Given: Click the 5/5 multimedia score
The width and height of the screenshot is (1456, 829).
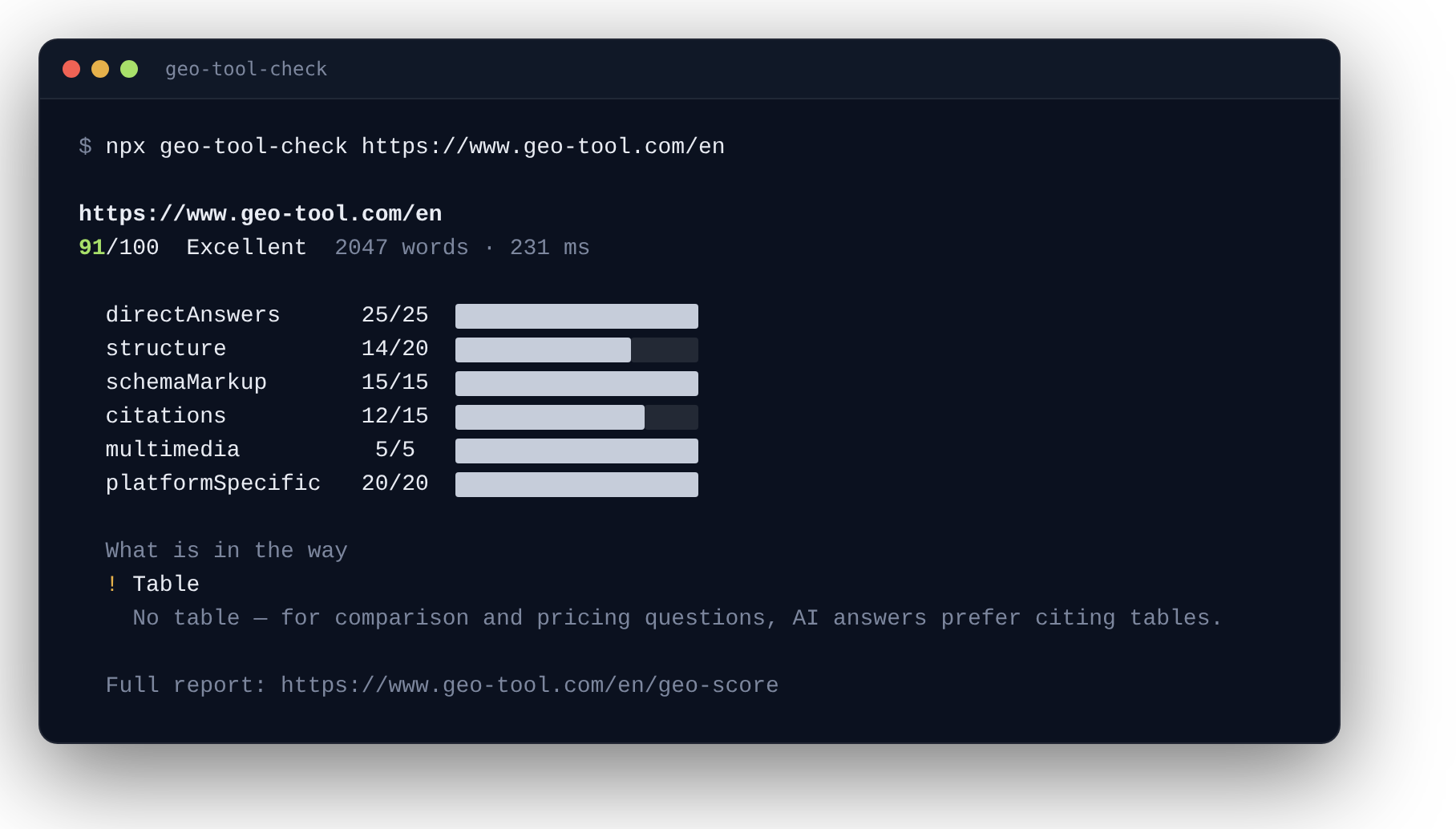Looking at the screenshot, I should click(x=395, y=450).
